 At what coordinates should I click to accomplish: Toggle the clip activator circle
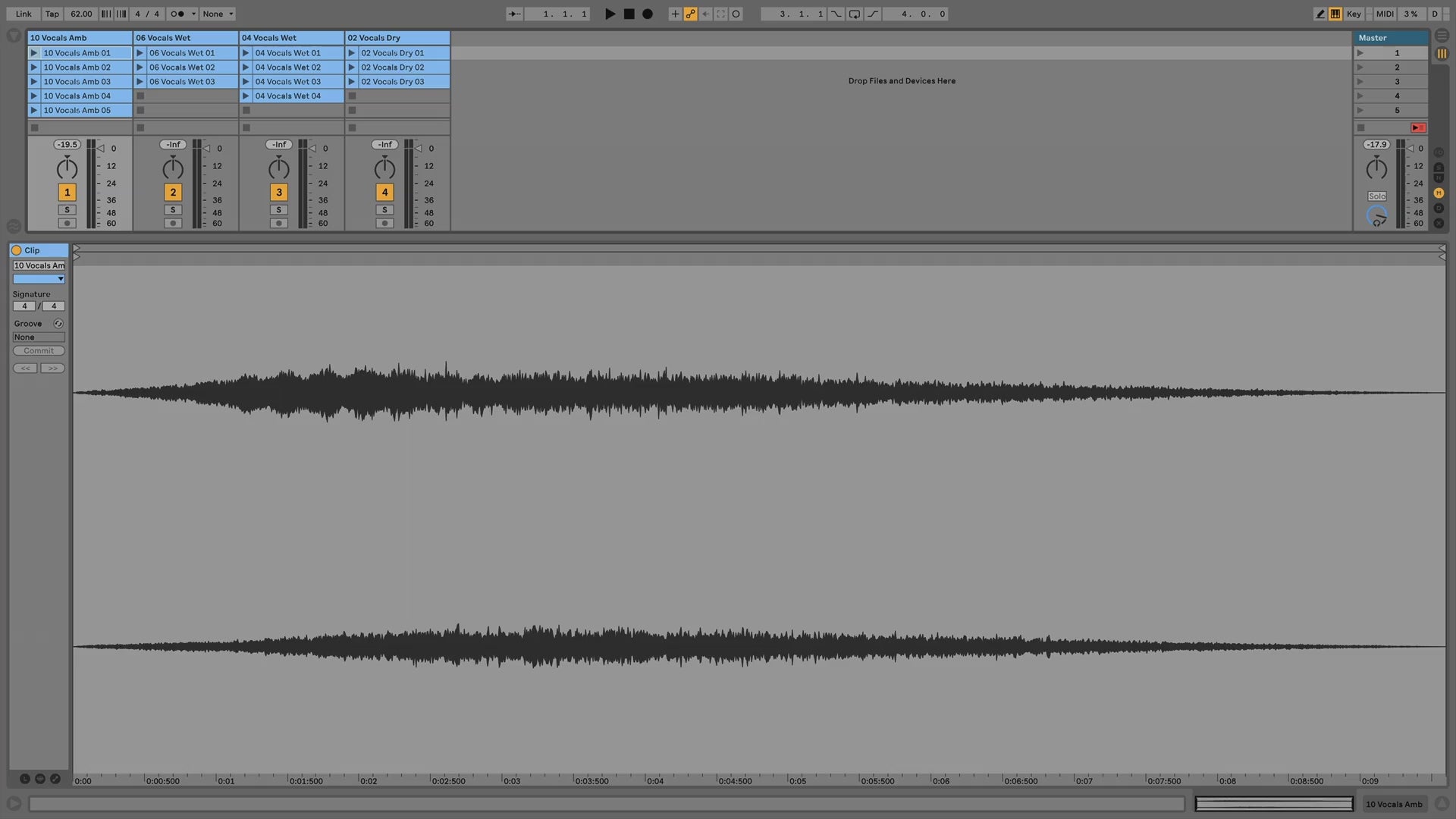click(x=16, y=250)
